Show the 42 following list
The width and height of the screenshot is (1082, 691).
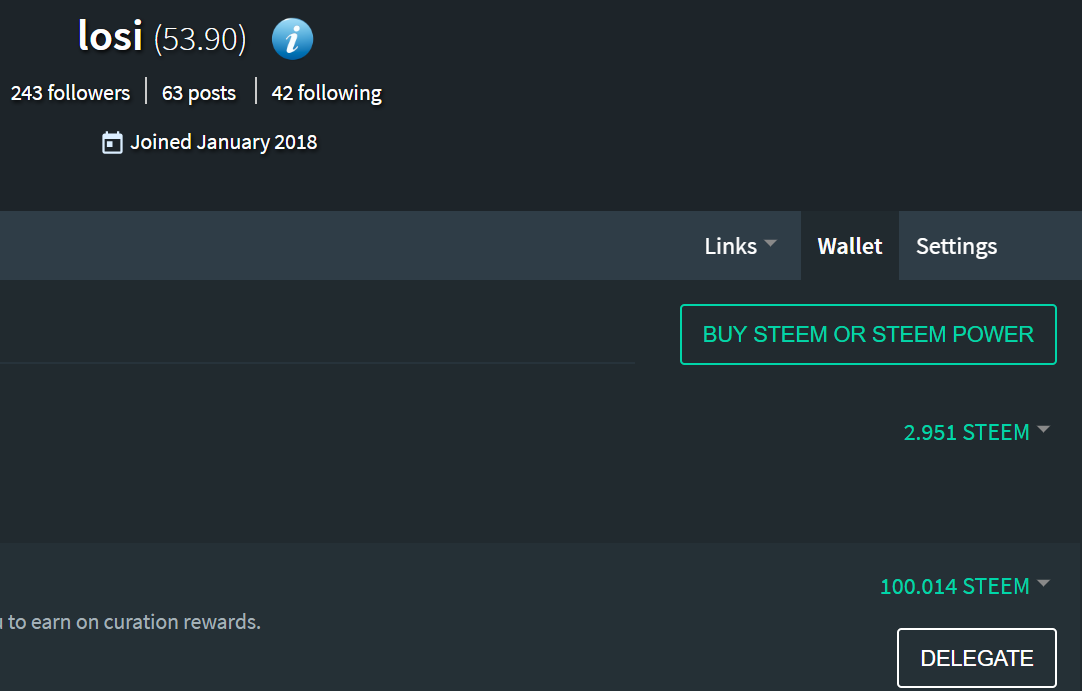click(x=326, y=93)
